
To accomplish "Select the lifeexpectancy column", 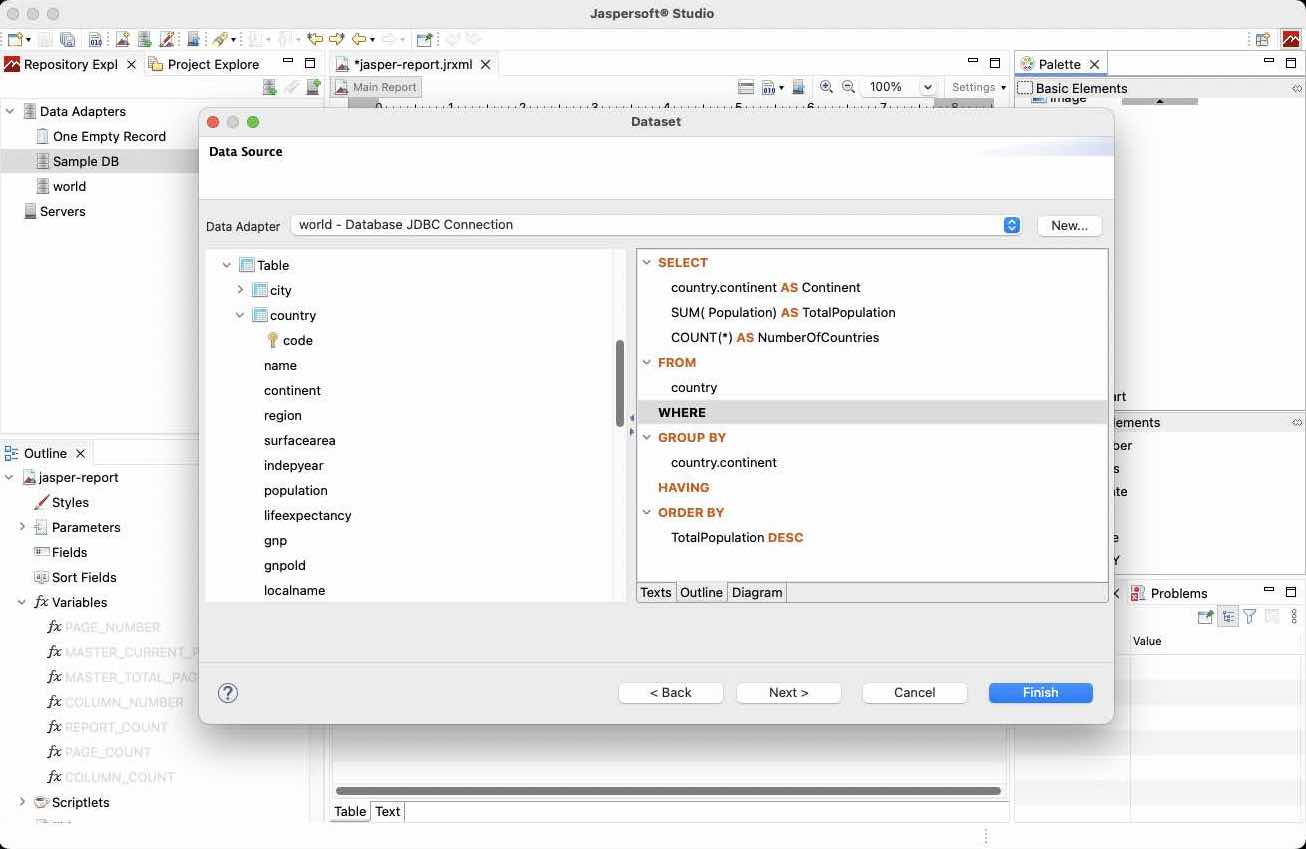I will coord(307,515).
